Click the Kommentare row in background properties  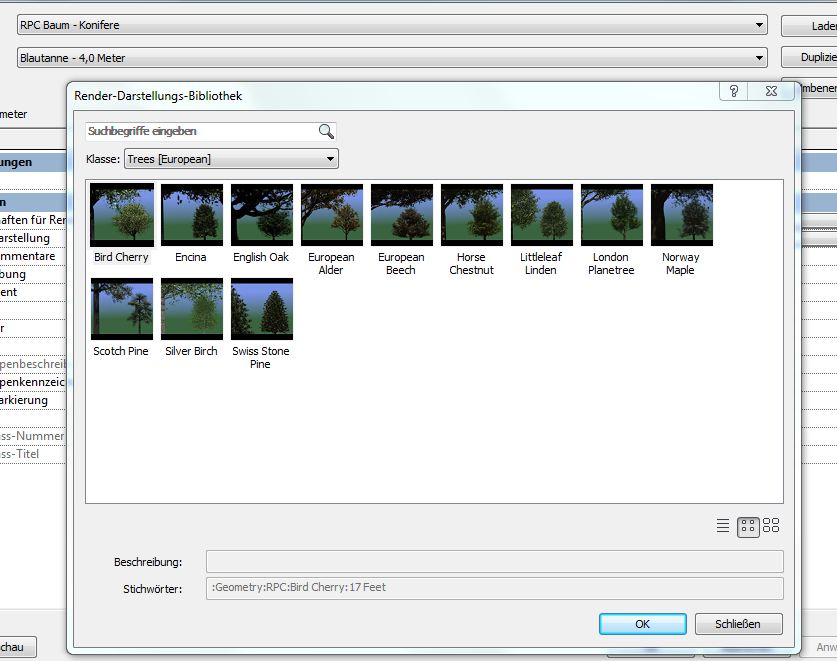[x=33, y=256]
